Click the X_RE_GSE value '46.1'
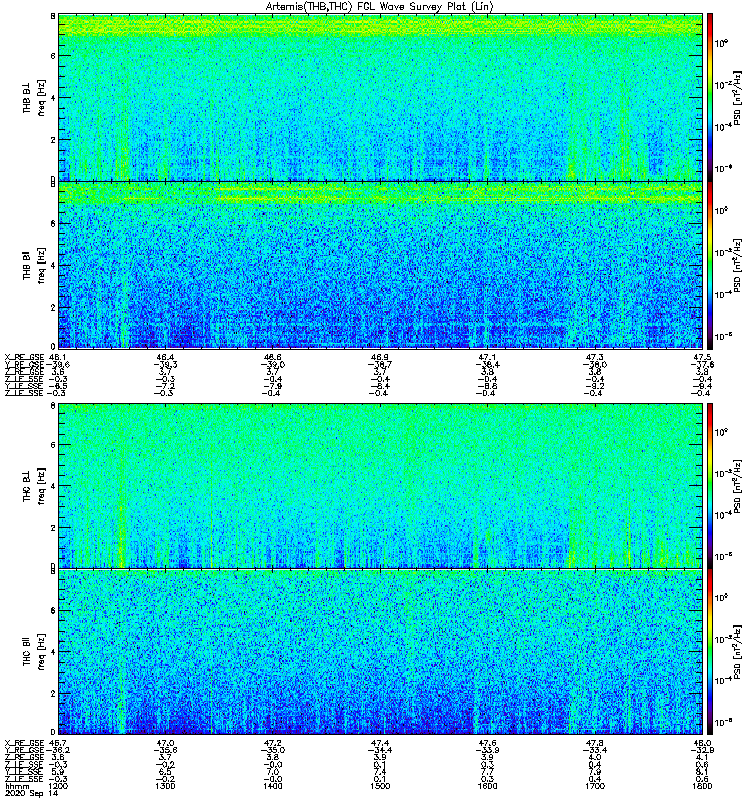The height and width of the screenshot is (800, 750). (58, 357)
